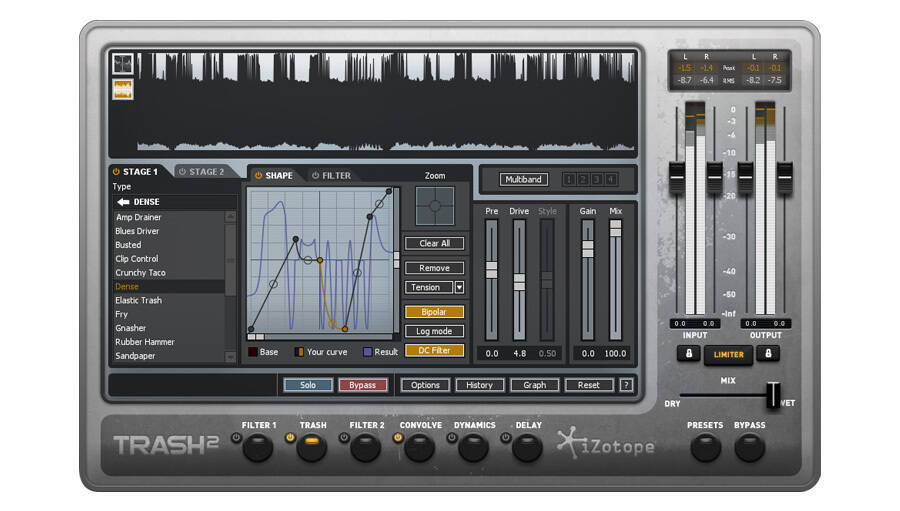900x511 pixels.
Task: Select the spectrum view icon above the waveform
Action: [122, 64]
